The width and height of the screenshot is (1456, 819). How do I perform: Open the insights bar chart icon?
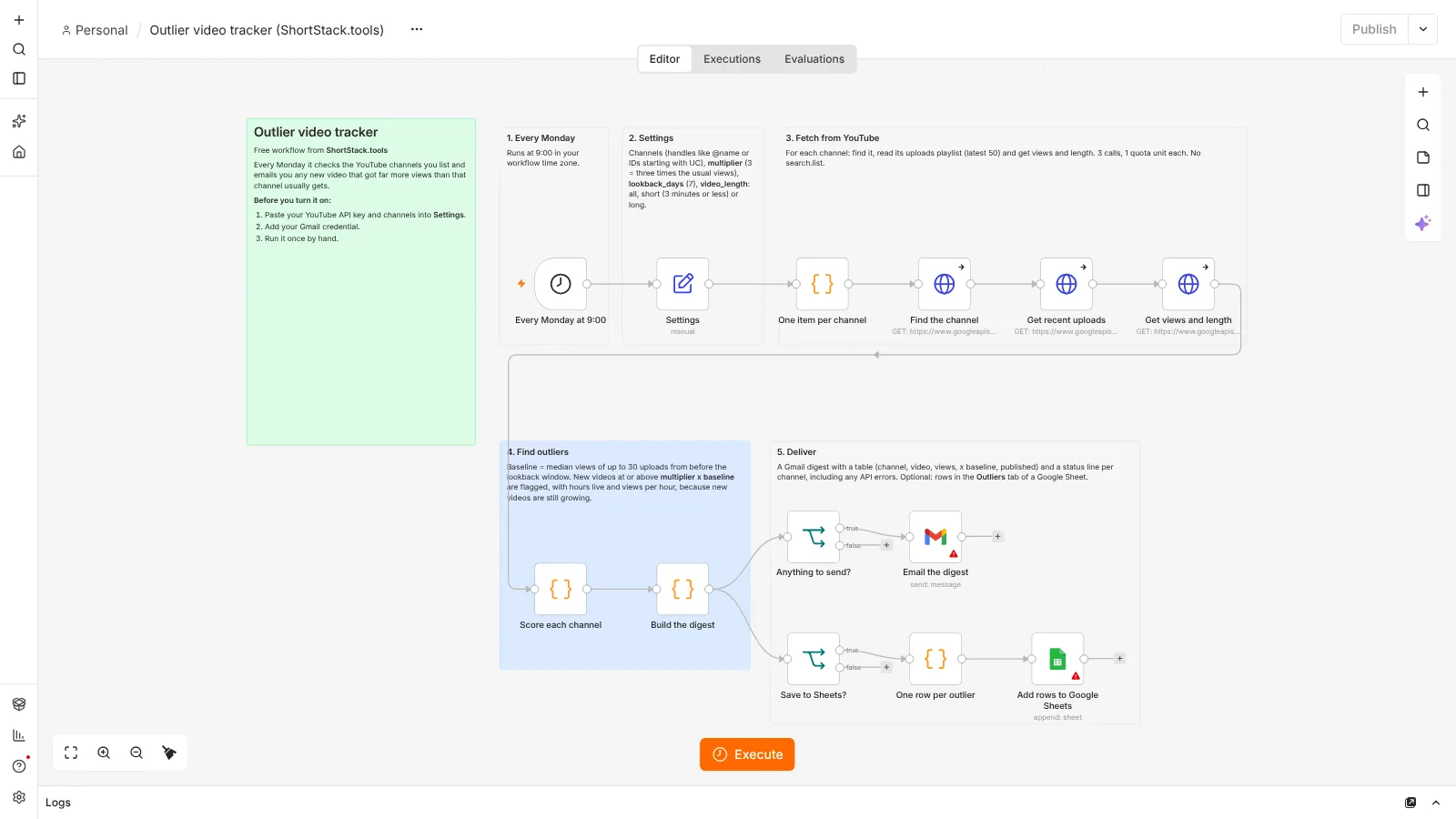(x=19, y=735)
